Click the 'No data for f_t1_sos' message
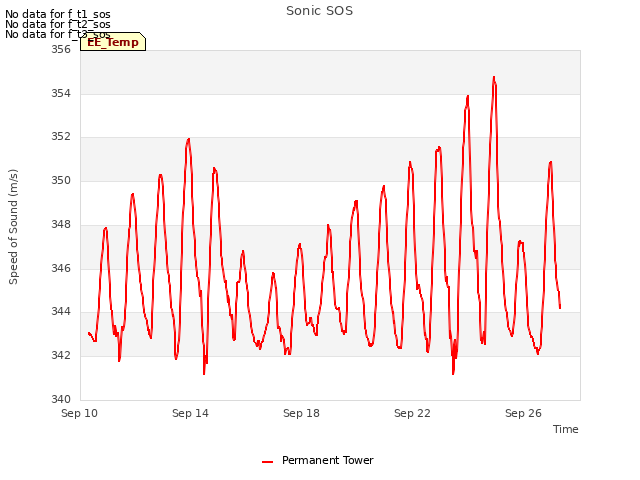 58,14
